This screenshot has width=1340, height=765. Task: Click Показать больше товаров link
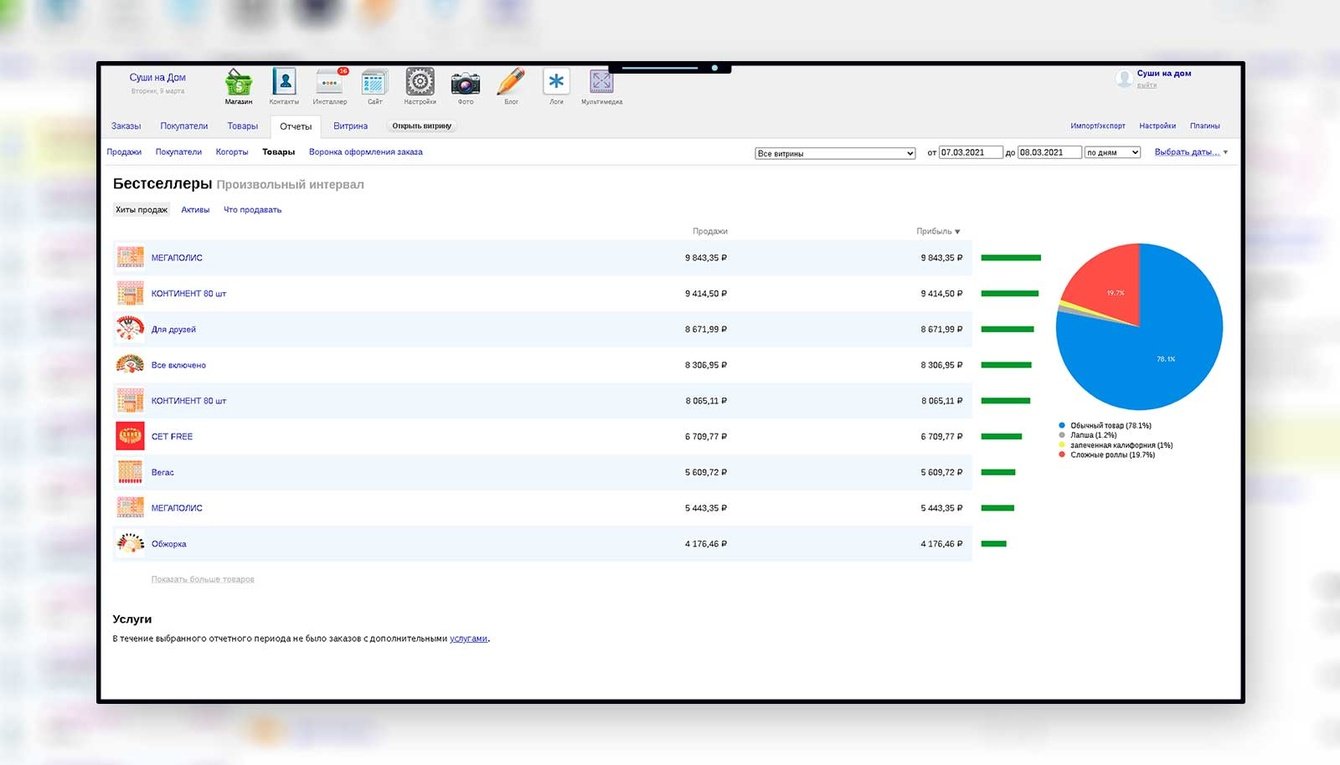pos(203,579)
